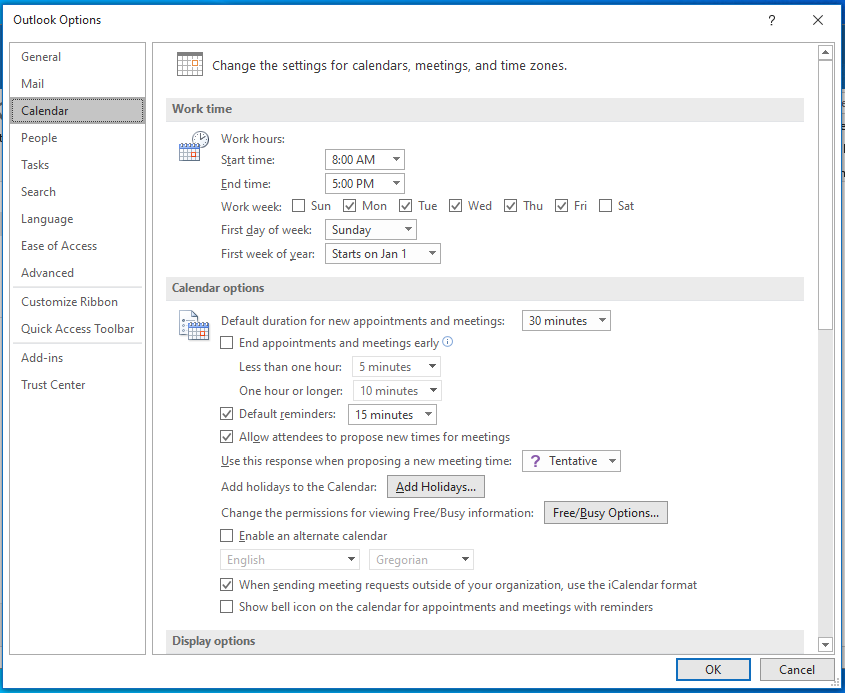Click the 'Display options' section heading
The image size is (845, 693).
click(x=214, y=641)
